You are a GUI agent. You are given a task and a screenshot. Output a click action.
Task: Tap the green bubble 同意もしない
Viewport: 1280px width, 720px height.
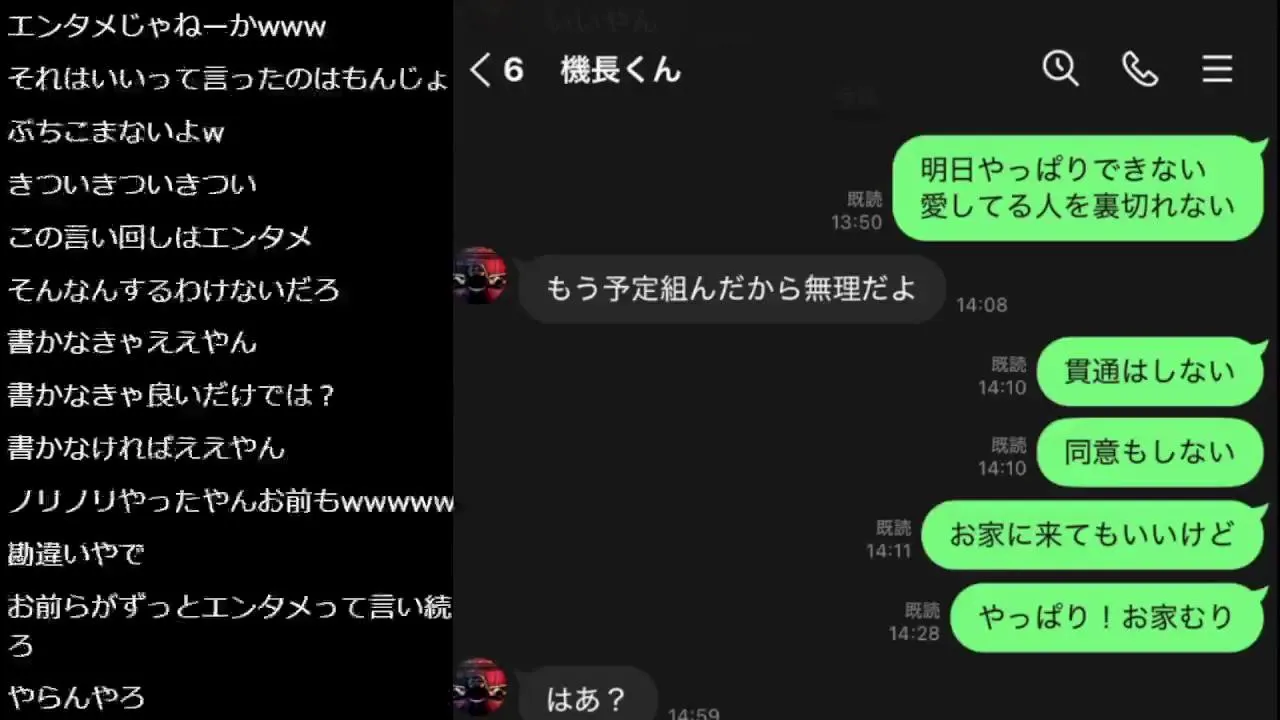click(x=1151, y=453)
